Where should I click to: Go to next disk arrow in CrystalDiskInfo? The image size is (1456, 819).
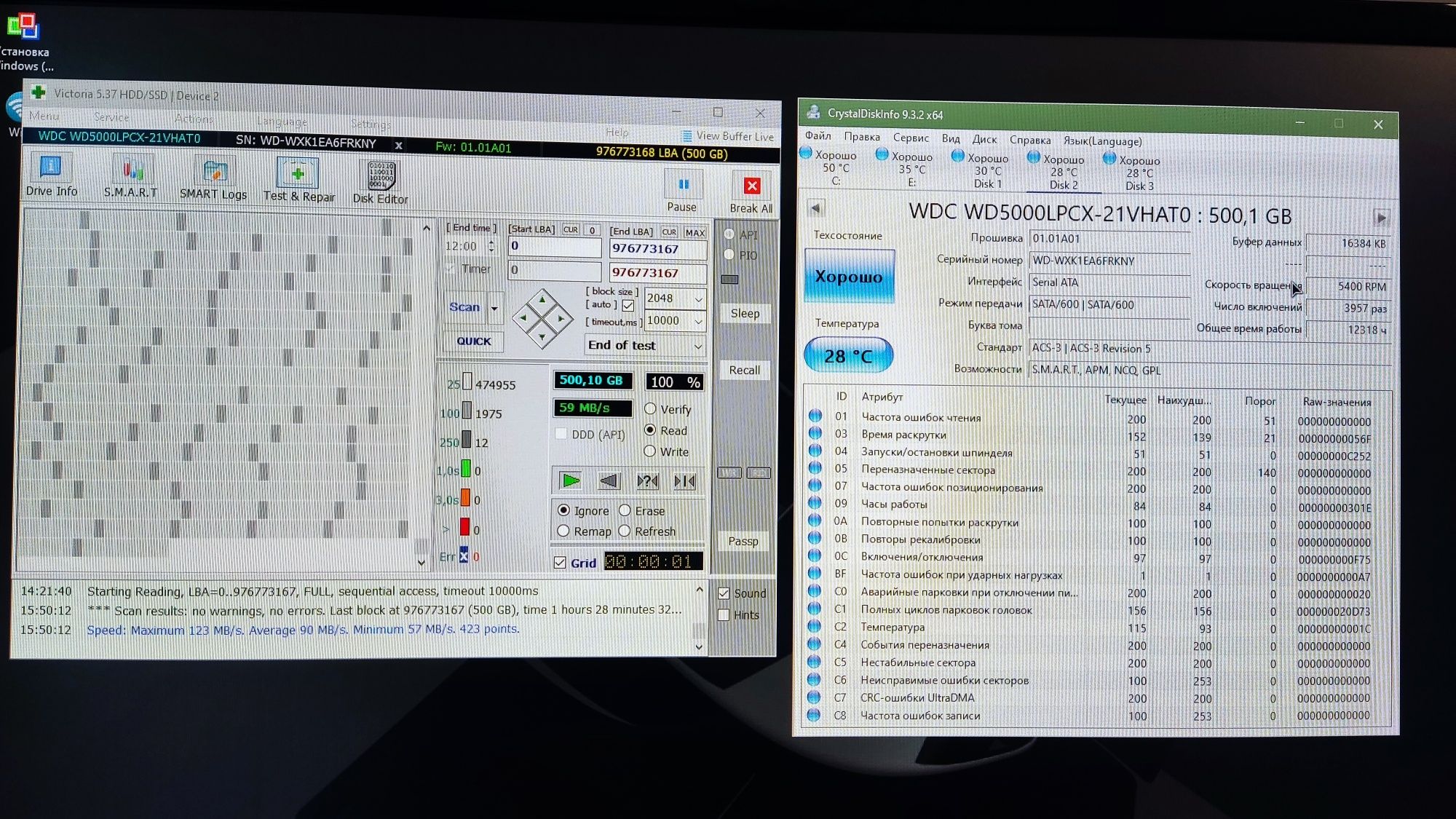[1381, 217]
